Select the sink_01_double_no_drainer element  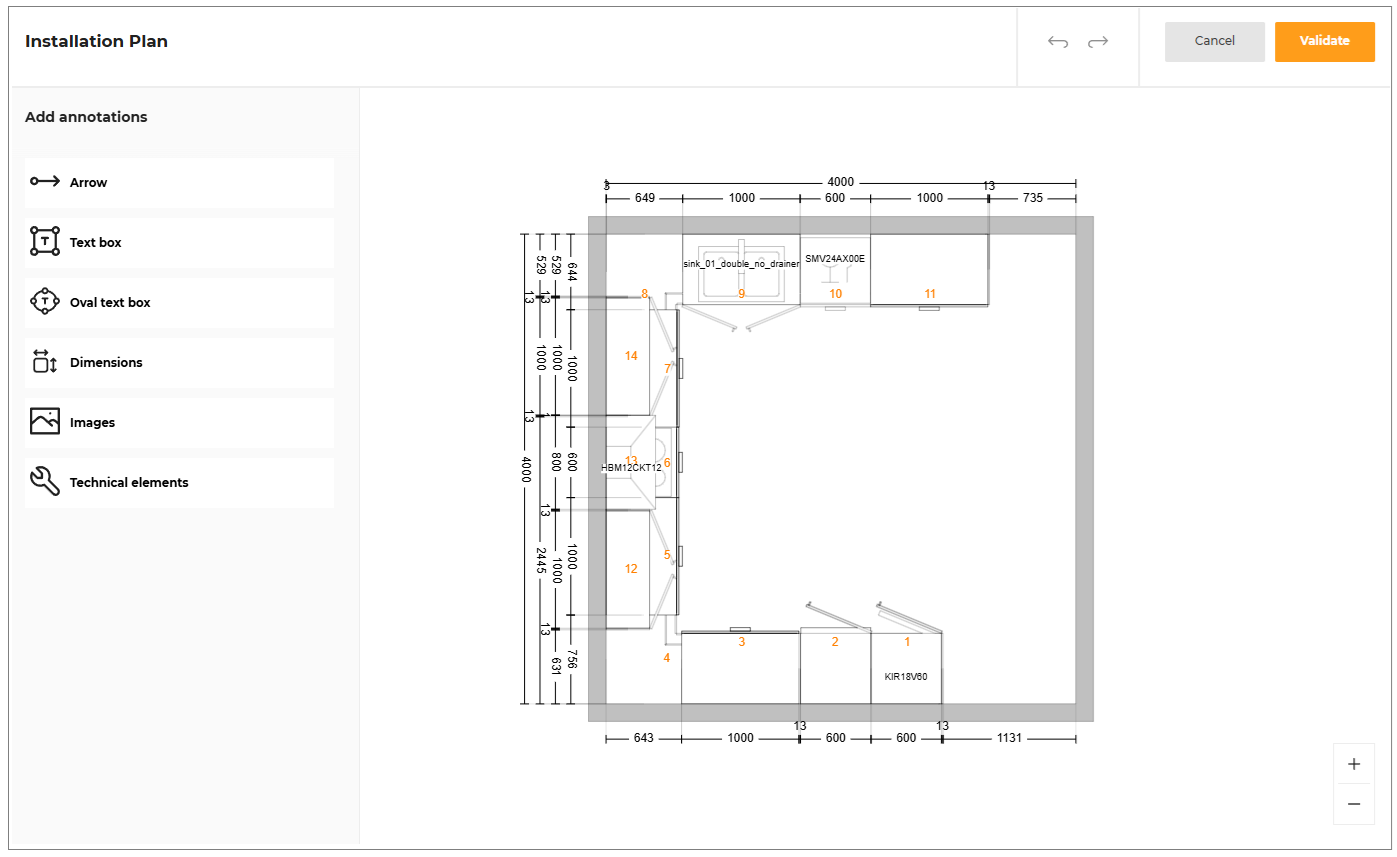741,264
